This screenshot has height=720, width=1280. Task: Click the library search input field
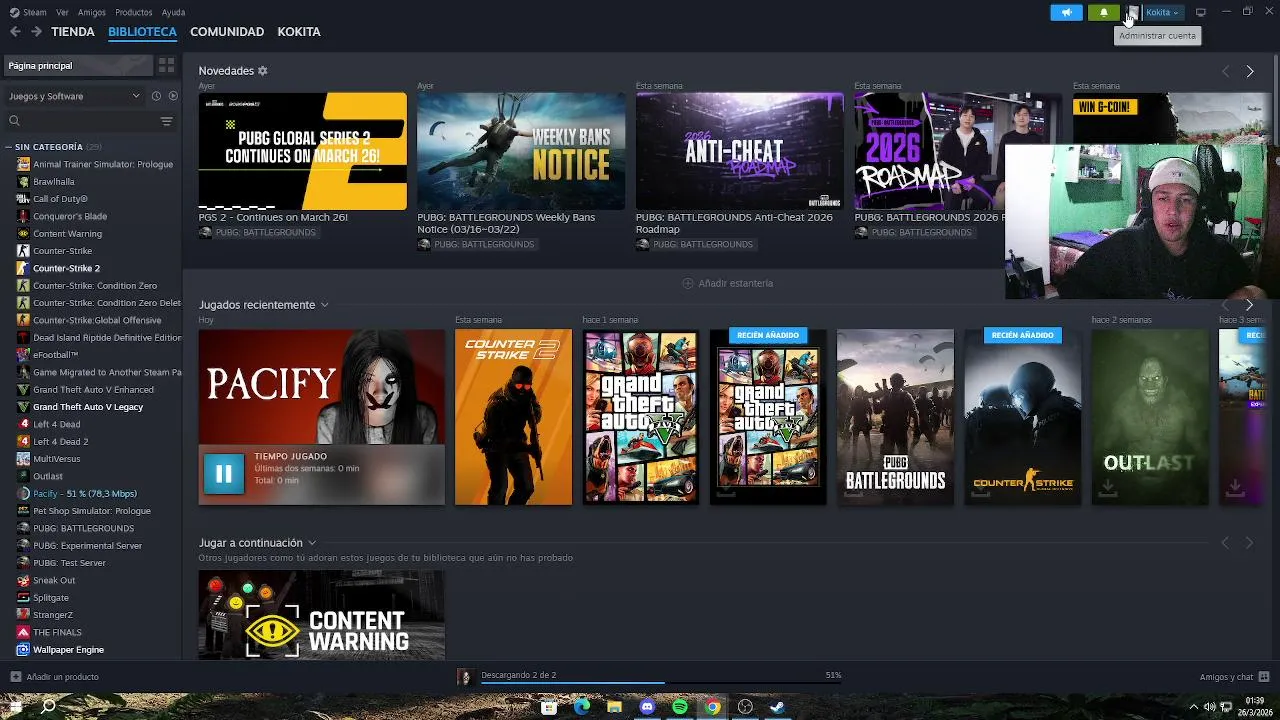pyautogui.click(x=88, y=121)
